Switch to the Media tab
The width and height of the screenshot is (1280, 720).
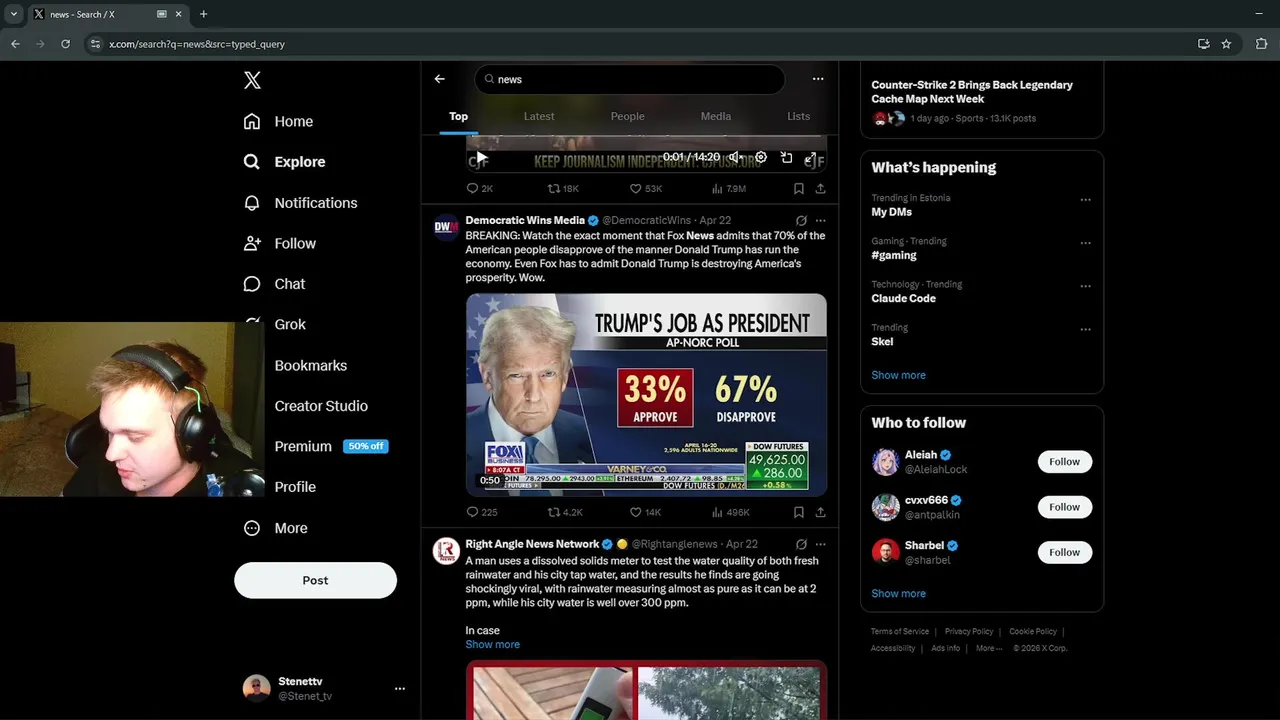pyautogui.click(x=716, y=116)
